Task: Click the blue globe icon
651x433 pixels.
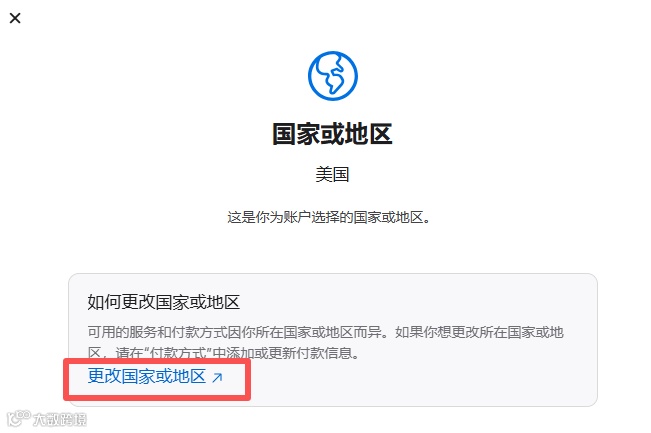Action: click(x=333, y=76)
